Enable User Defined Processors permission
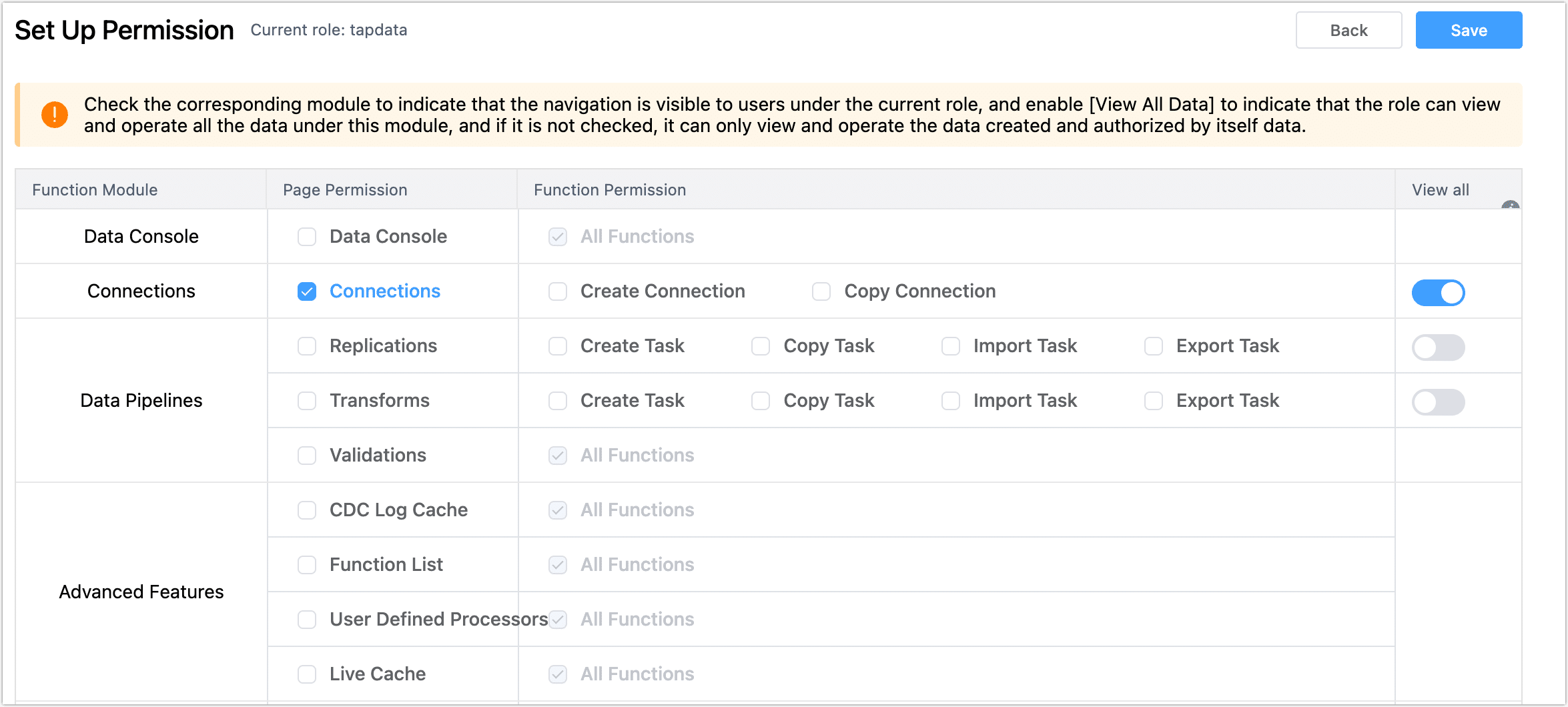This screenshot has height=707, width=1568. click(x=307, y=619)
